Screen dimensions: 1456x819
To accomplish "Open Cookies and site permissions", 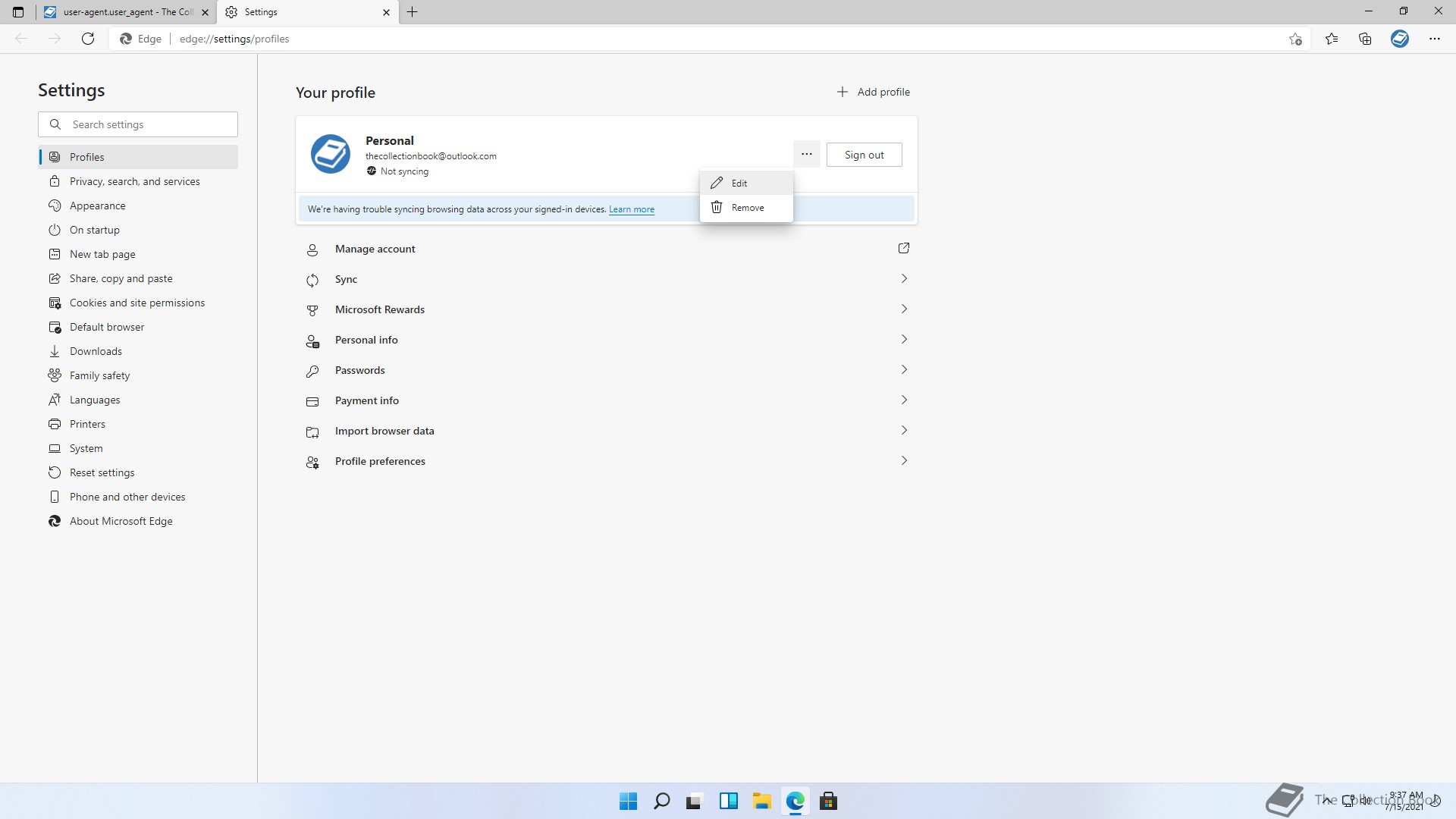I will coord(138,303).
